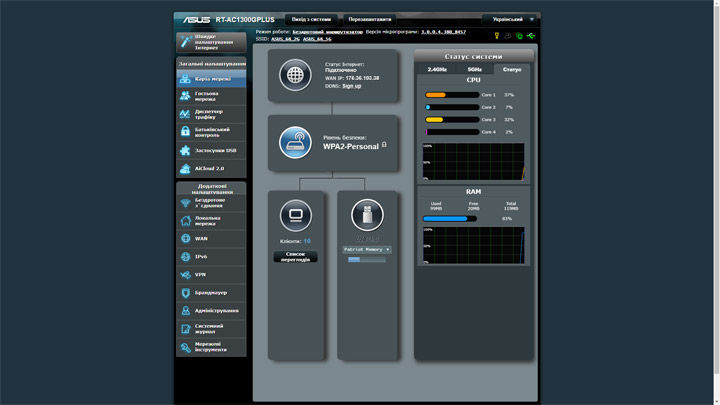
Task: Click the RAM blue usage bar
Action: pos(450,219)
